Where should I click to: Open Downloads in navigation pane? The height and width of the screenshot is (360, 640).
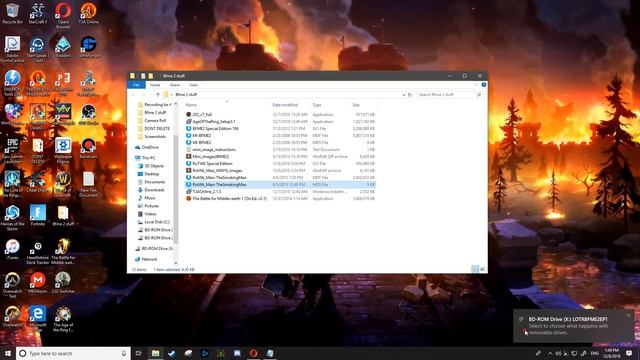154,190
